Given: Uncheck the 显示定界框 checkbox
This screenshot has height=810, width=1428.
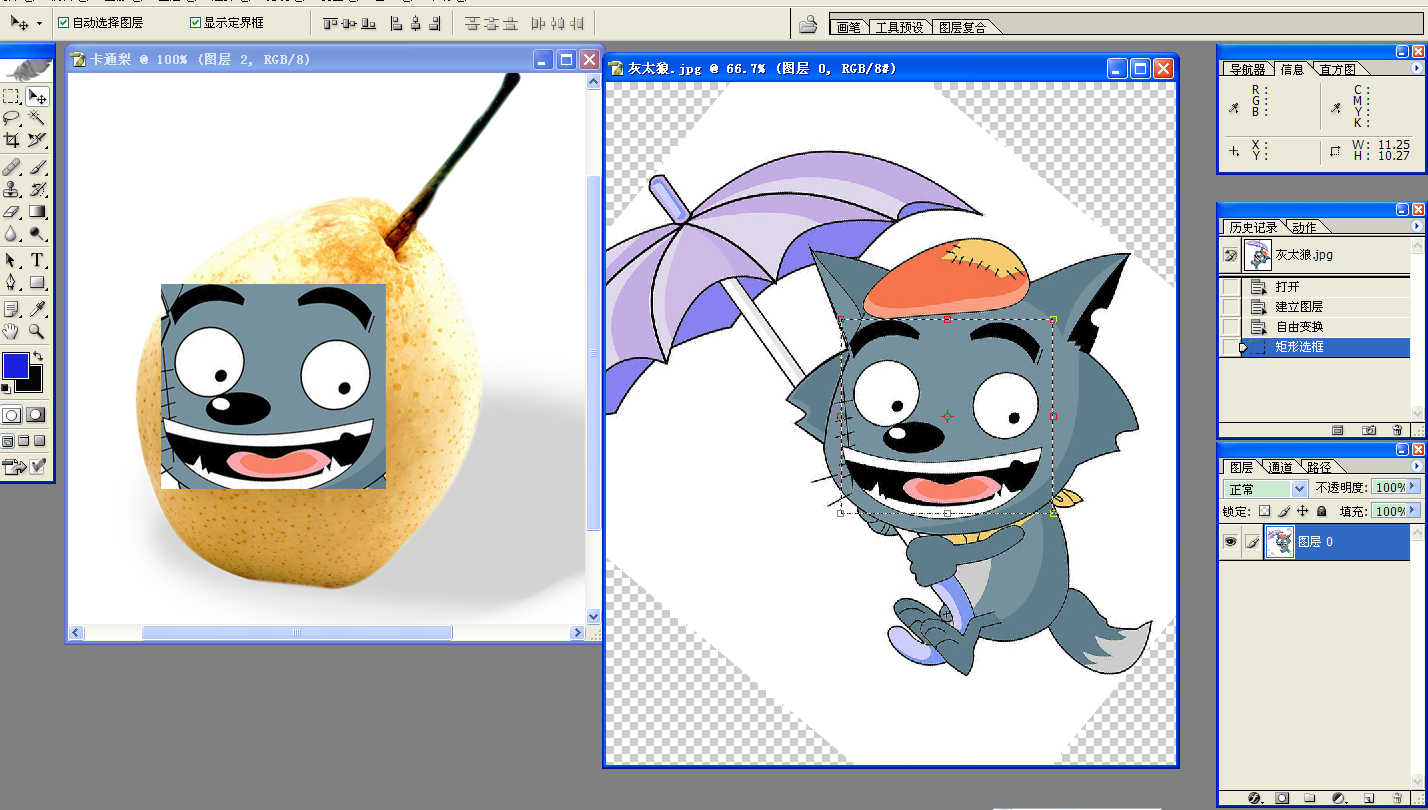Looking at the screenshot, I should coord(195,22).
